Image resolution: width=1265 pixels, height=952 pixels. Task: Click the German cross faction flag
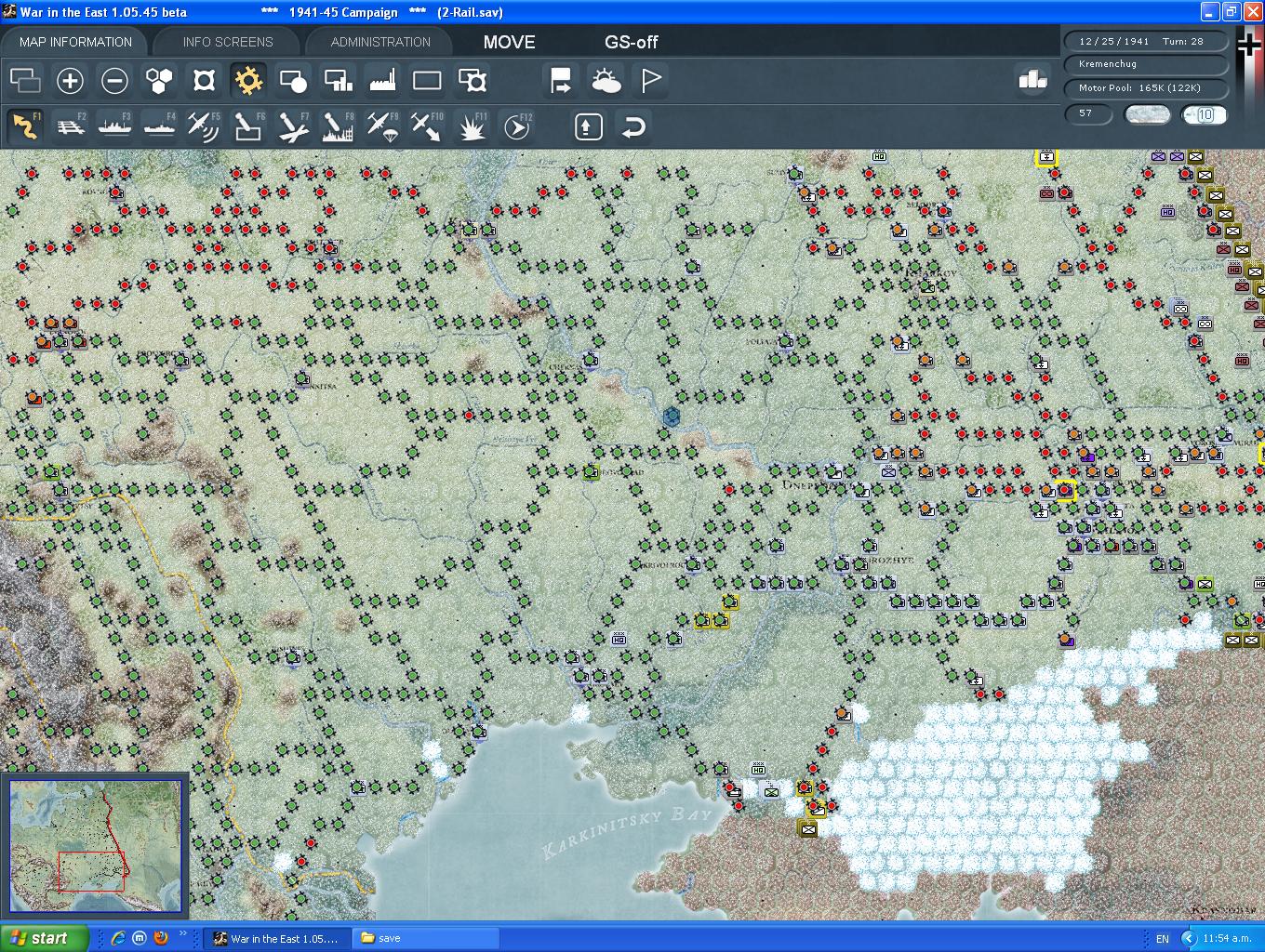tap(1249, 46)
